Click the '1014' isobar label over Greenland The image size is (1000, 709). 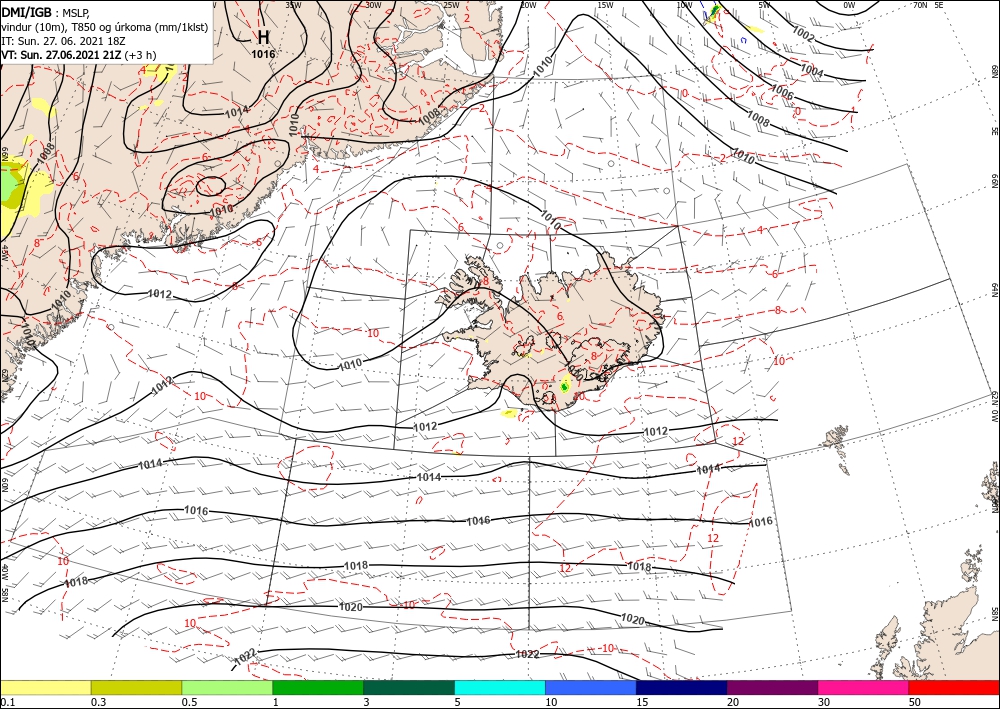pos(237,112)
